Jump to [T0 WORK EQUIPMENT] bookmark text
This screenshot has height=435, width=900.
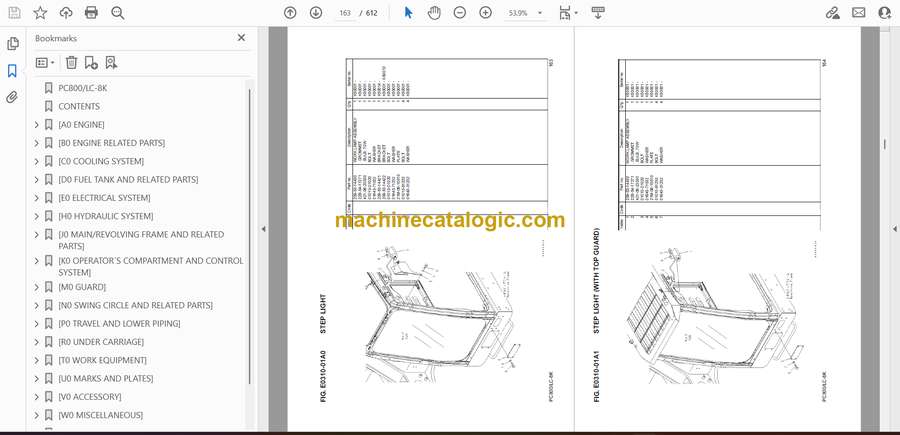[102, 360]
